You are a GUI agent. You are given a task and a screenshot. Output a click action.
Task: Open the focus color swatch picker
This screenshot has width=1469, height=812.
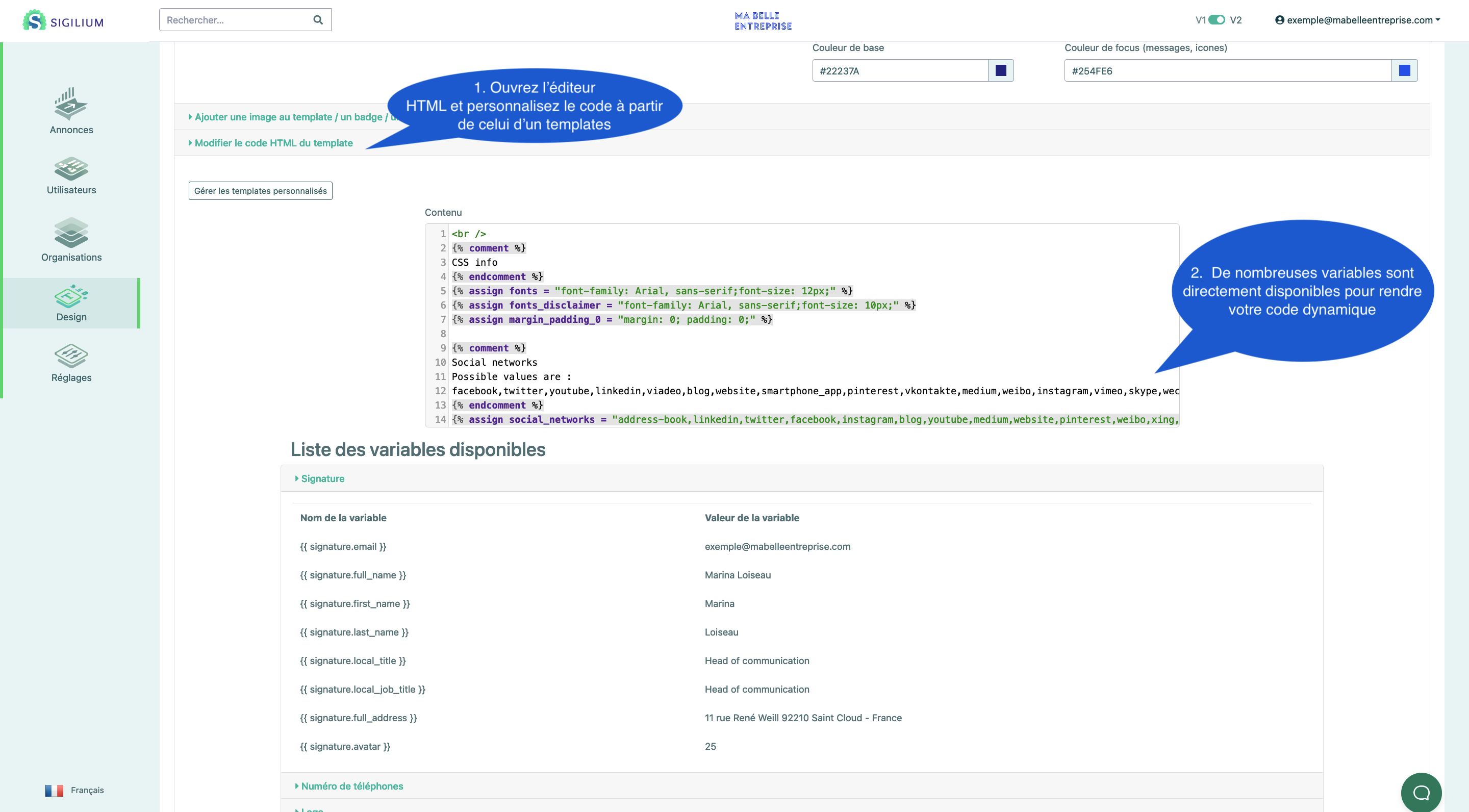[1404, 71]
